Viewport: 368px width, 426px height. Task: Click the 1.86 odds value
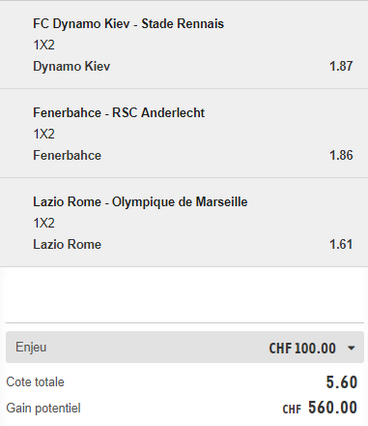tap(341, 155)
